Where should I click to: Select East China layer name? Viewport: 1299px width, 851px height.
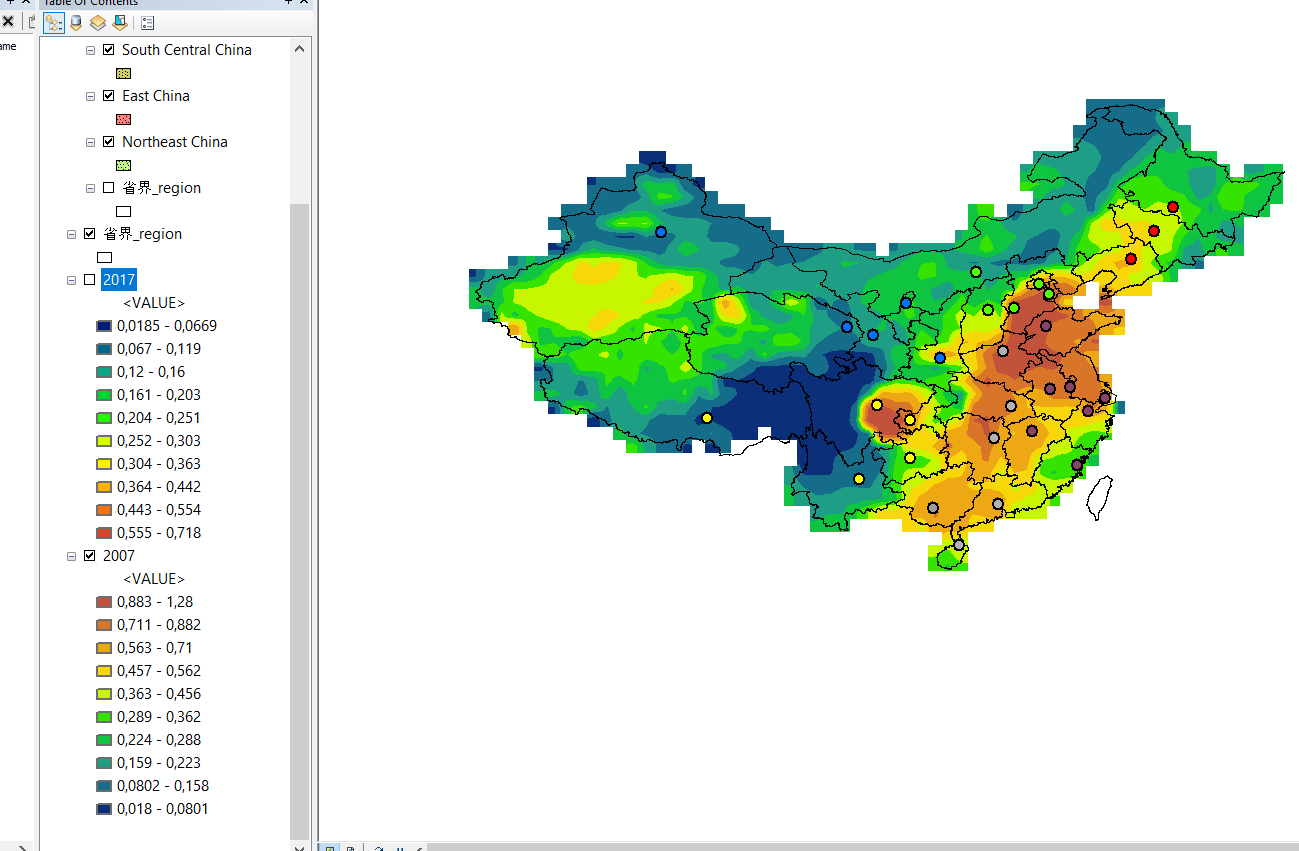tap(156, 95)
